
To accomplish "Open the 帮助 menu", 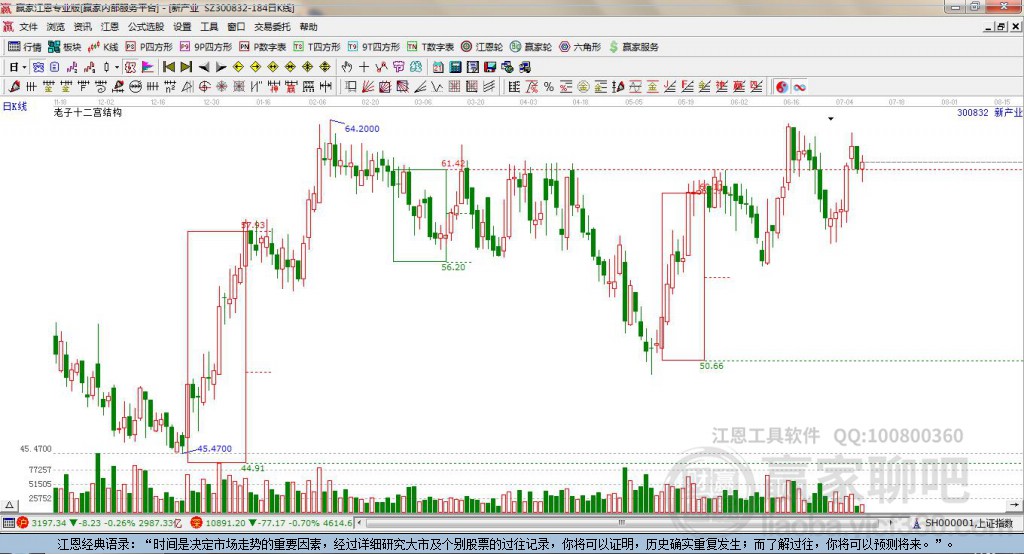I will 308,27.
